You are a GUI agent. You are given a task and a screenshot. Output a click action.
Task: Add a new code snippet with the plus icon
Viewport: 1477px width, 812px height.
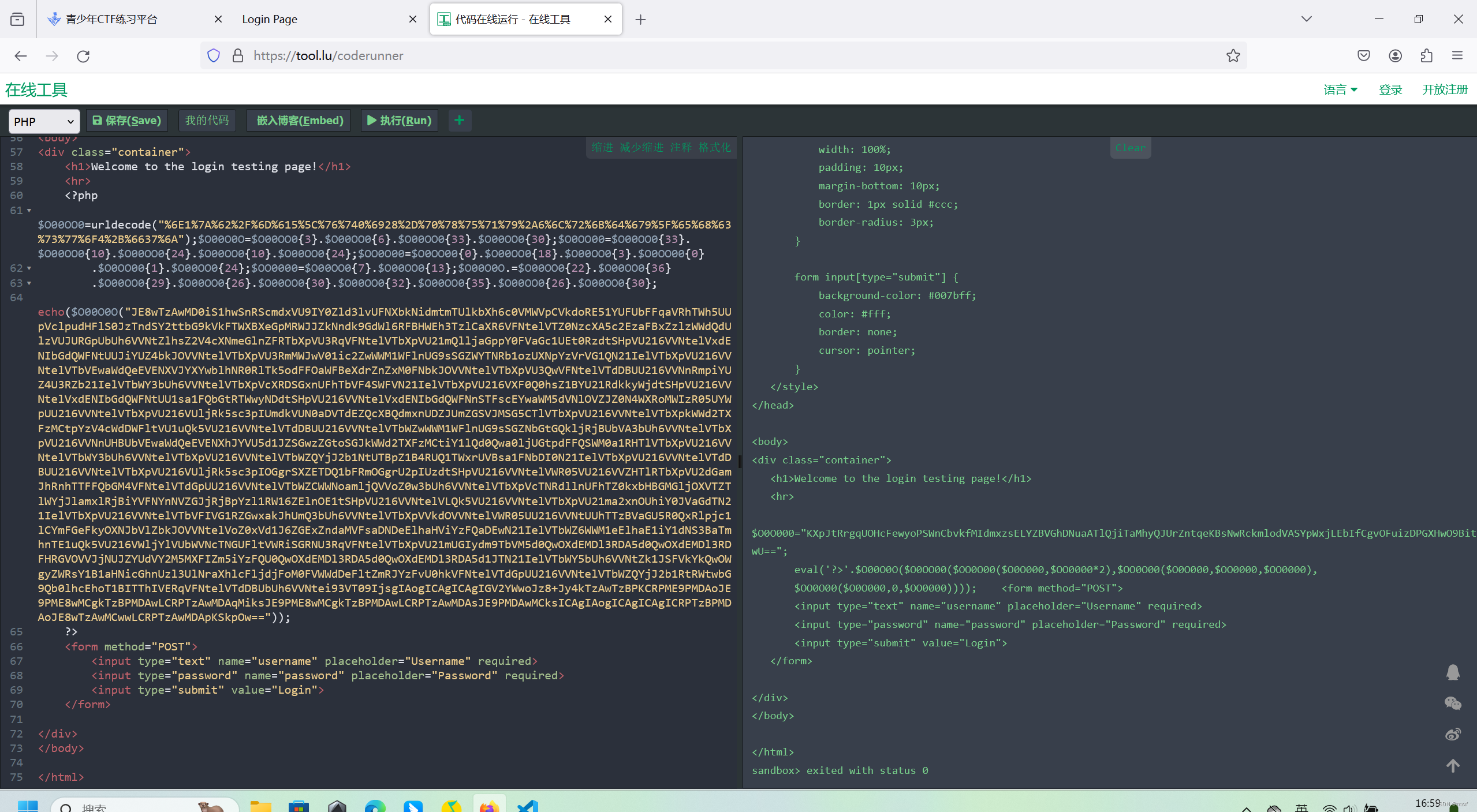pos(459,120)
